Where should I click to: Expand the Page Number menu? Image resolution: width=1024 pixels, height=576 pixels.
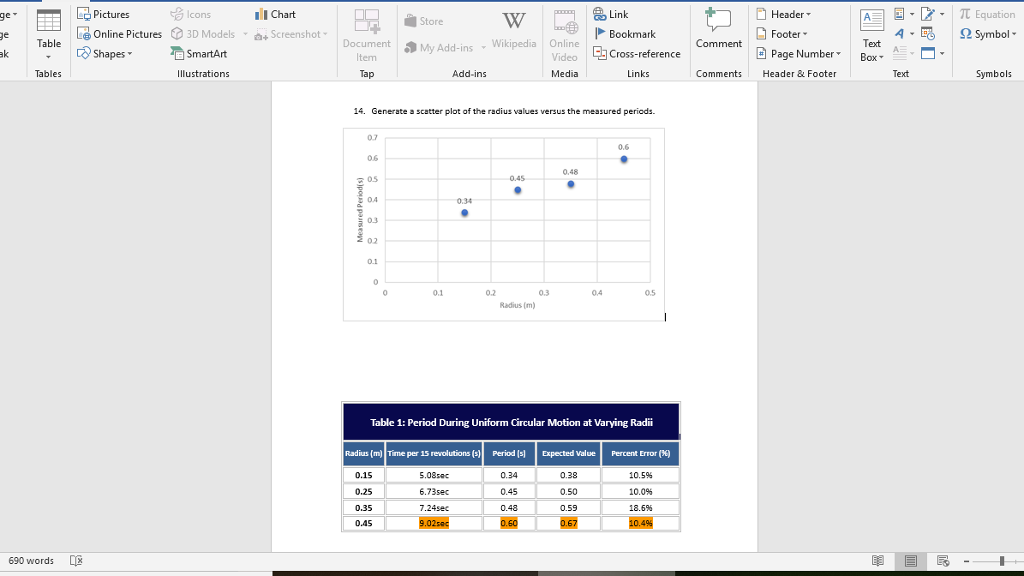click(798, 53)
